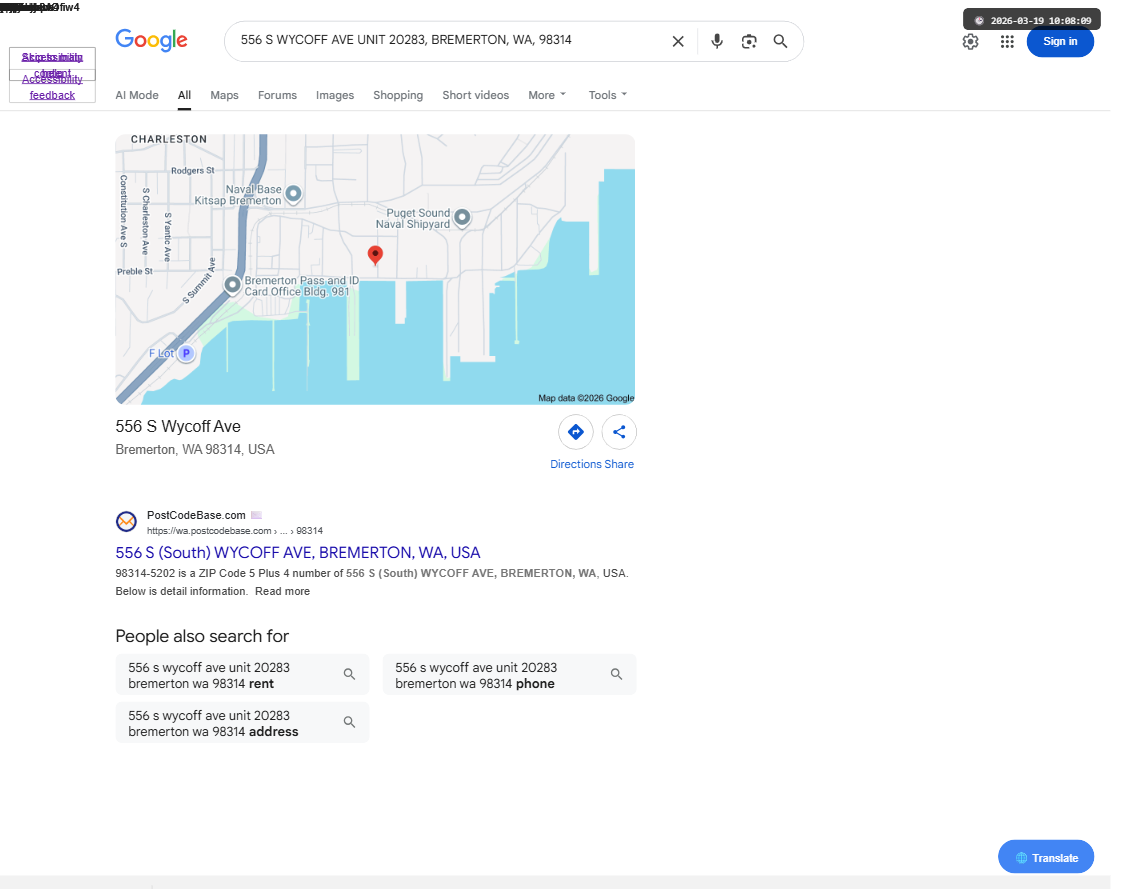
Task: Click the Directions arrow icon button
Action: (x=576, y=432)
